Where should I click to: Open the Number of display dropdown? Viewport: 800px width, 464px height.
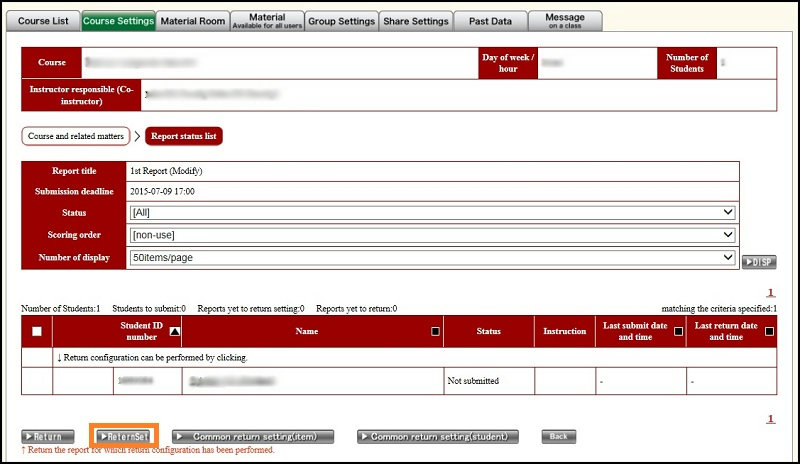pyautogui.click(x=432, y=257)
